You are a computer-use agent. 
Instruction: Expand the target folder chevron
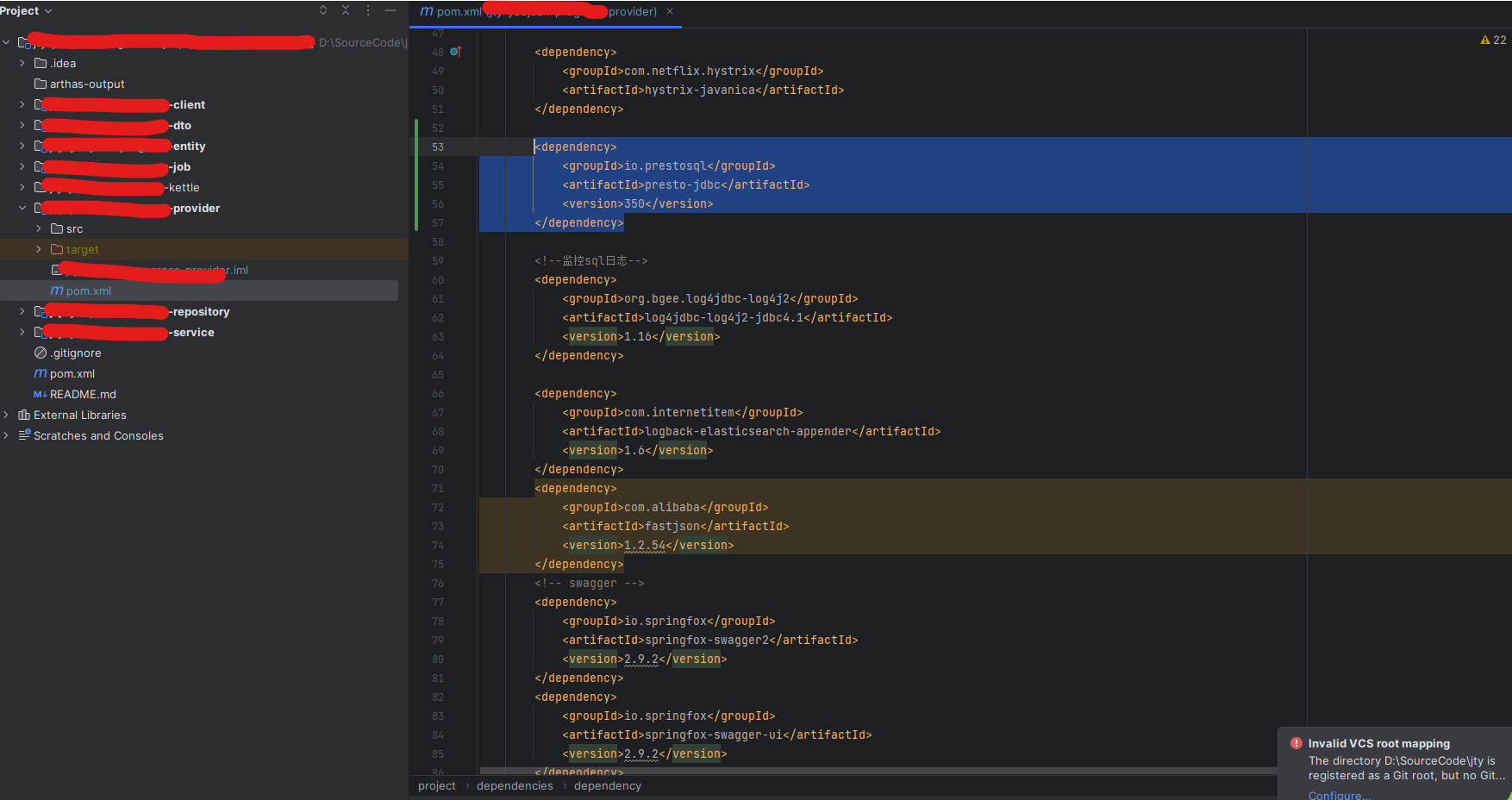39,249
